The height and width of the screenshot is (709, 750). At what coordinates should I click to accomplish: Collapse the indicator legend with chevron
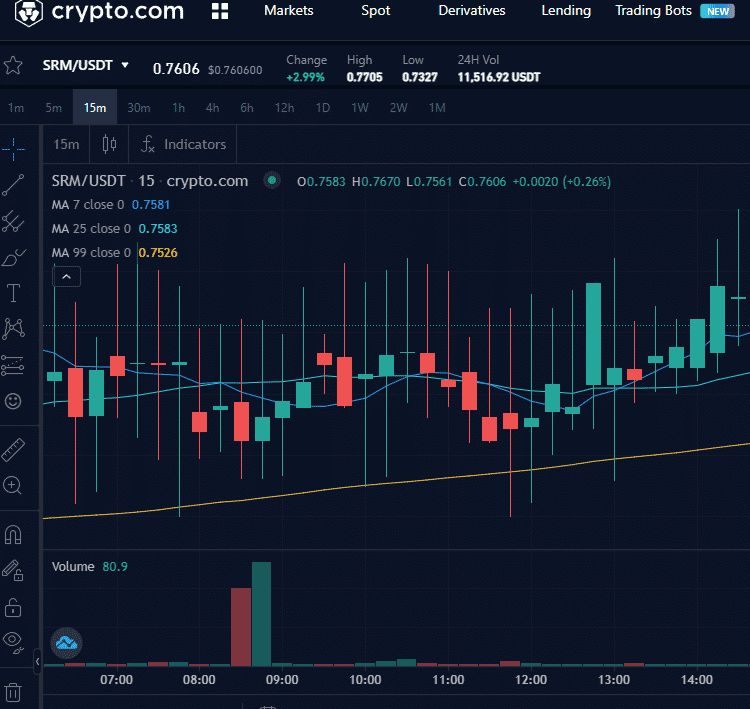pos(66,277)
